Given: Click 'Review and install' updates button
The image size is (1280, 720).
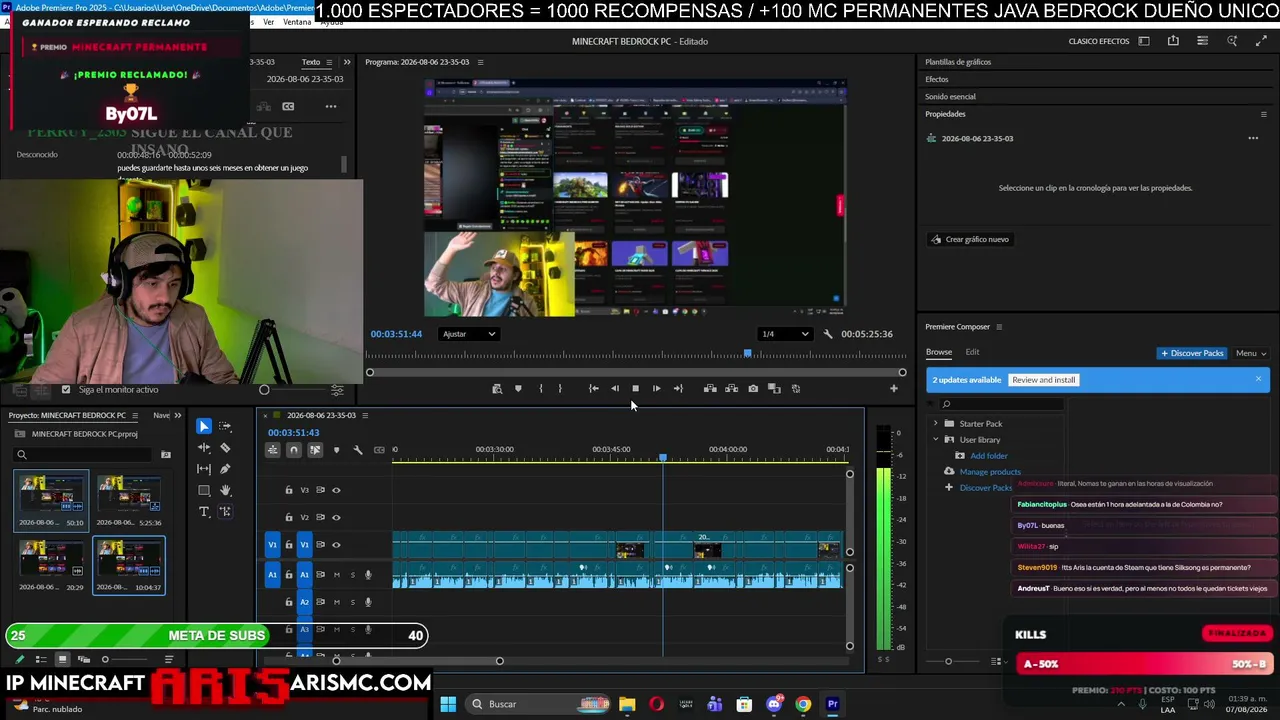Looking at the screenshot, I should [1044, 380].
